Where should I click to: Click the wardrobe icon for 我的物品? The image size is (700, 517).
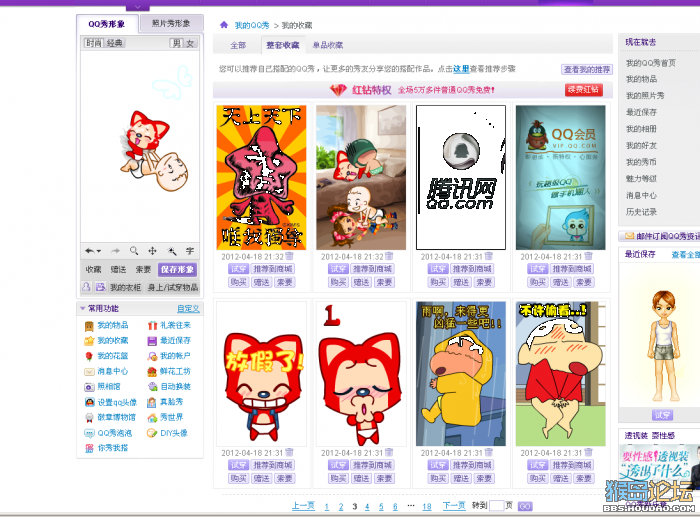tap(89, 326)
